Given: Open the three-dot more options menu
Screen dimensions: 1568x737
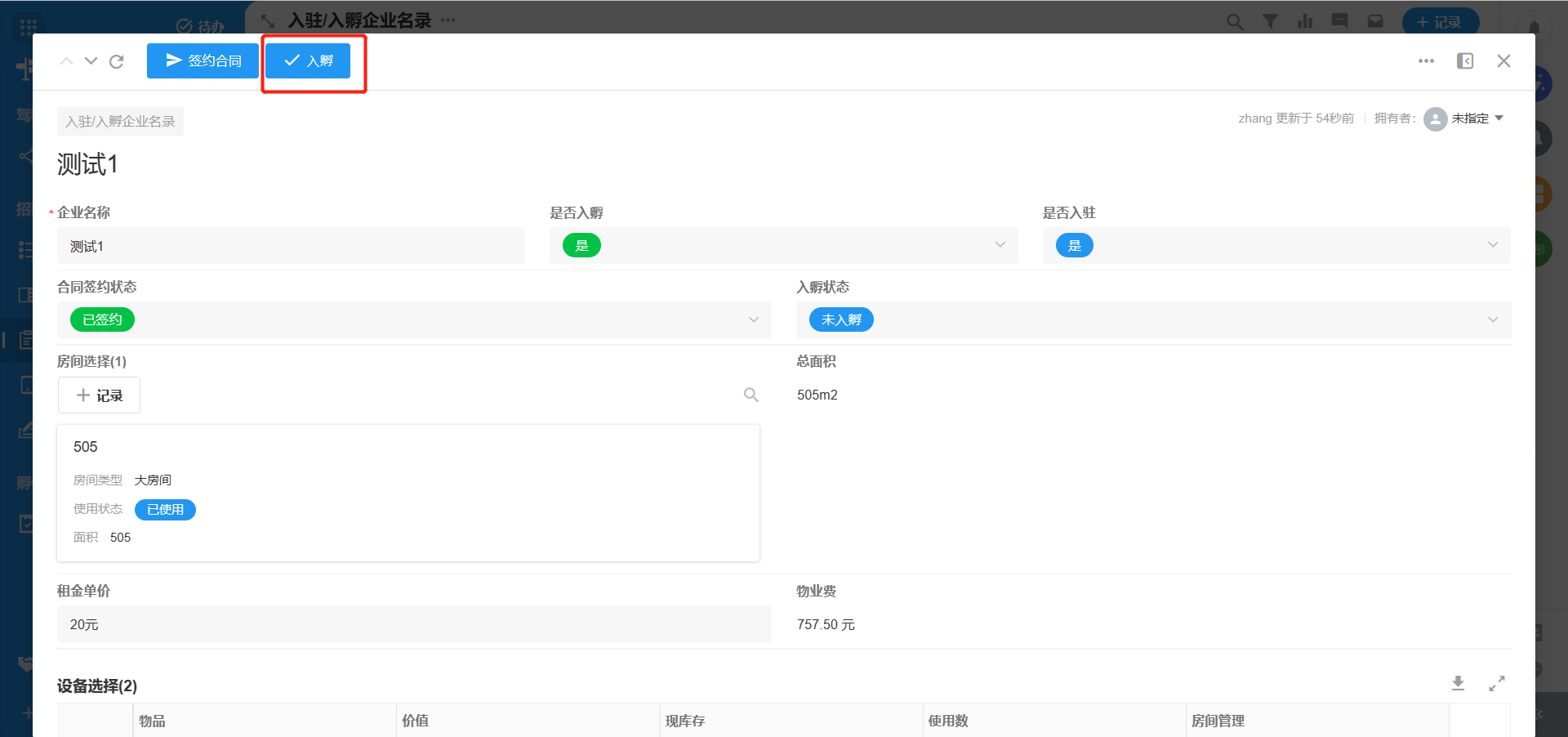Looking at the screenshot, I should coord(1426,61).
